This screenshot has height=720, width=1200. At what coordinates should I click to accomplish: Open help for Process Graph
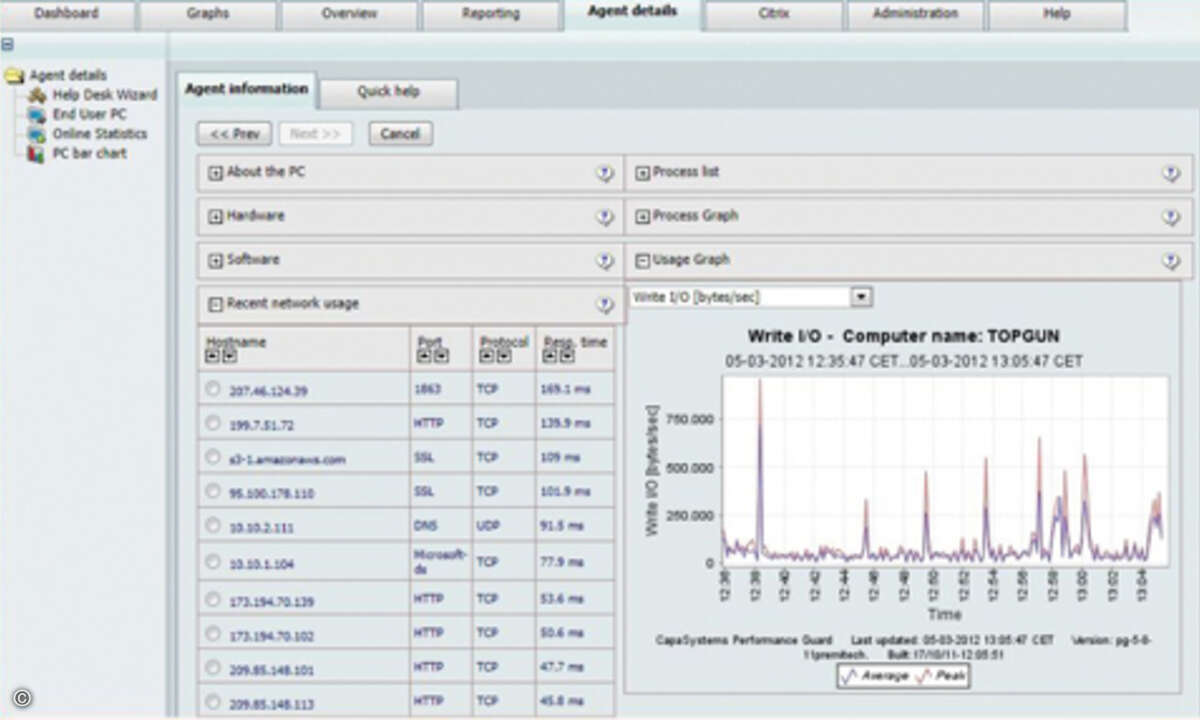tap(1171, 217)
